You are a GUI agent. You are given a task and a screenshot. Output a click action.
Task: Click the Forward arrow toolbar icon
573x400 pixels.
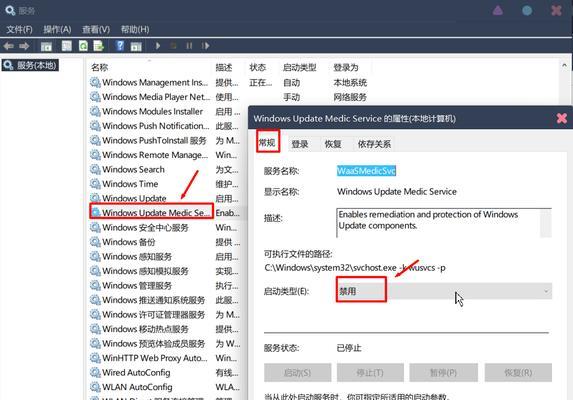(x=24, y=46)
